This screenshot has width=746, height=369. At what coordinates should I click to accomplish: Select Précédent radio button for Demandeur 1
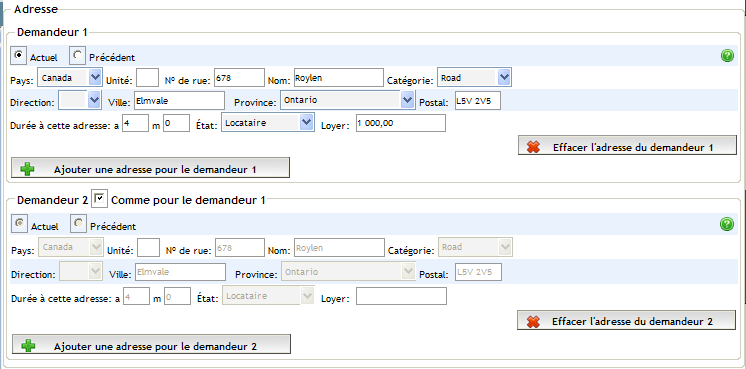(78, 56)
